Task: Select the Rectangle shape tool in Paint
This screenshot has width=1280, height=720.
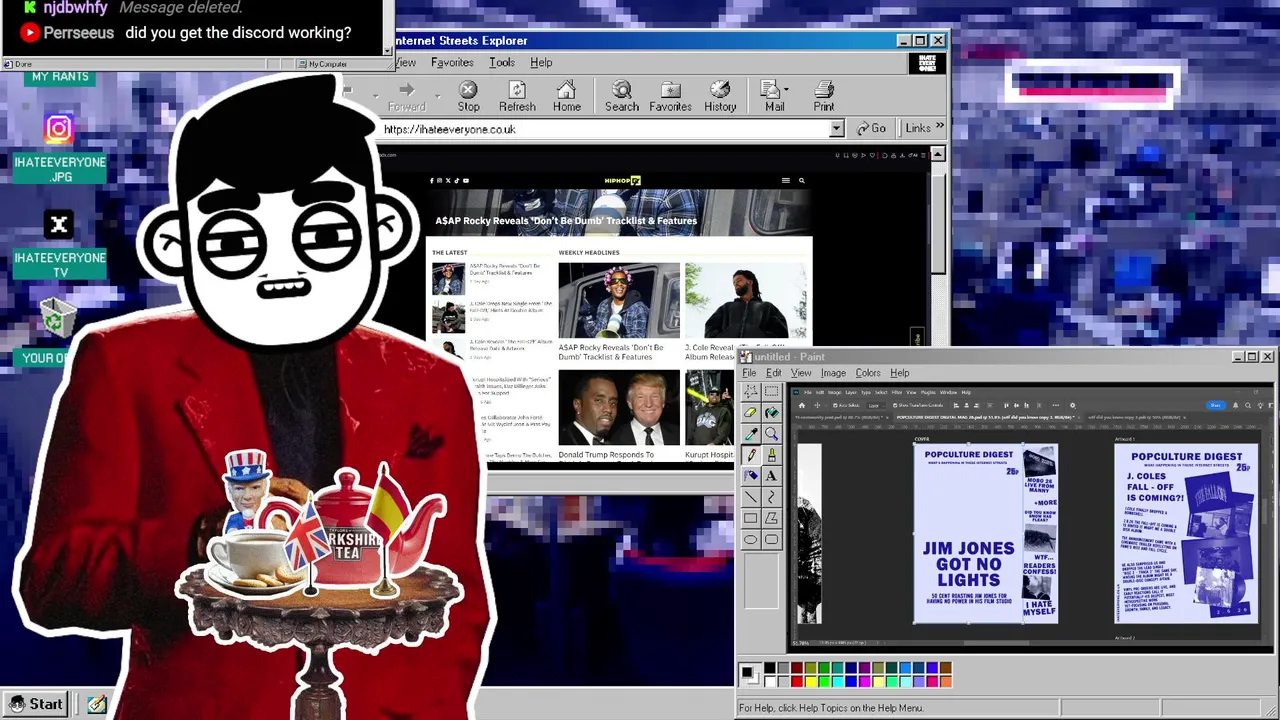Action: (750, 518)
